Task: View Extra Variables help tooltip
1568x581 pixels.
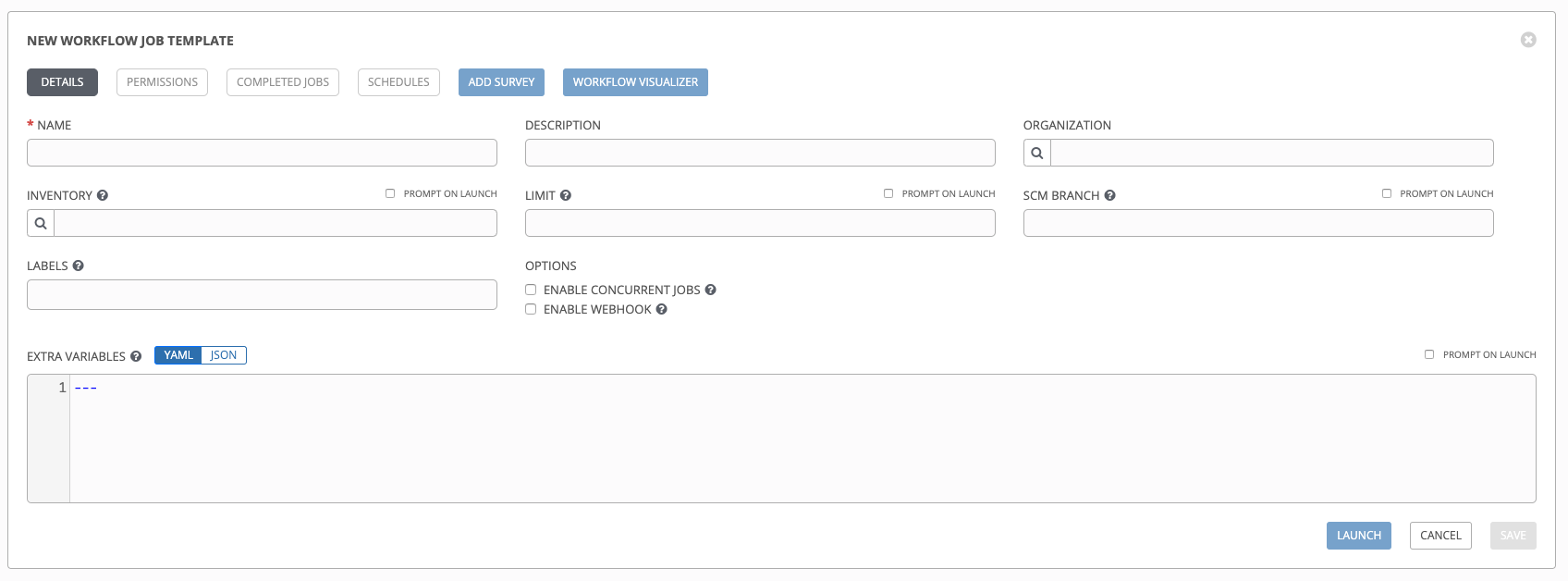Action: [x=136, y=356]
